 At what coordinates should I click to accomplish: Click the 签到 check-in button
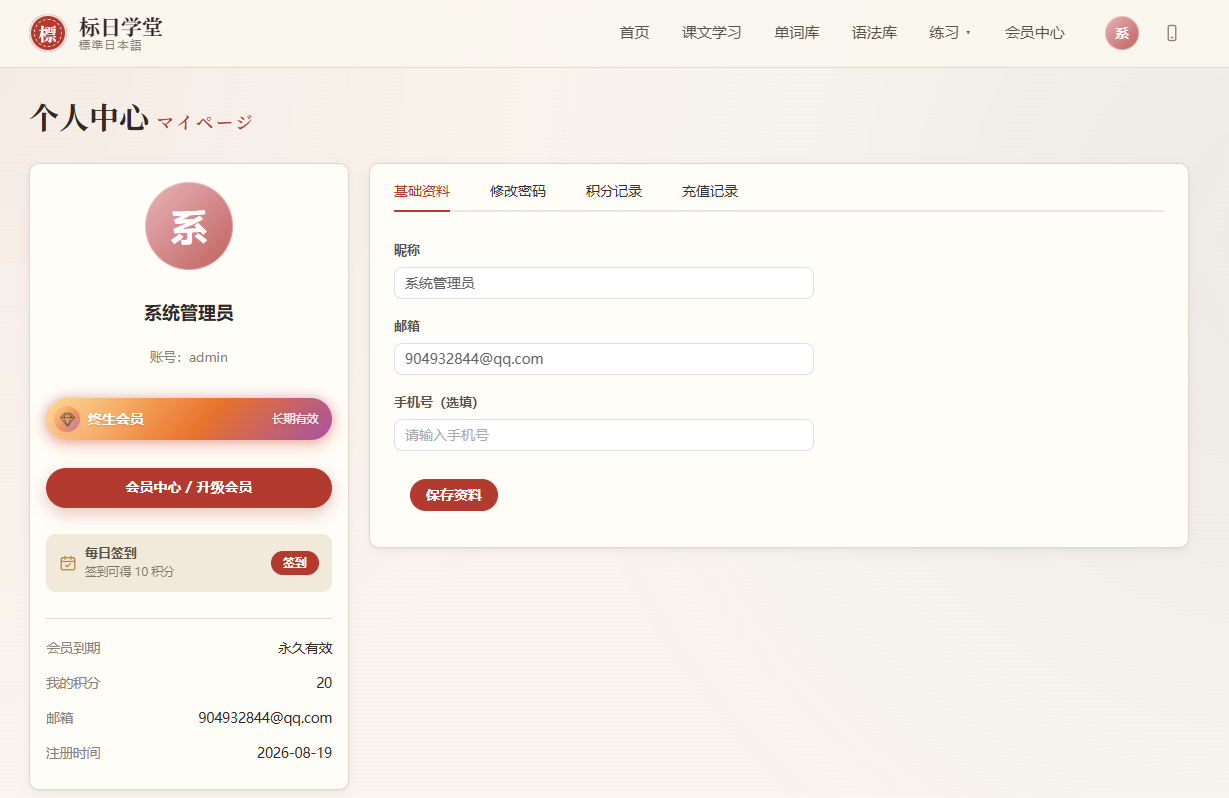coord(295,563)
